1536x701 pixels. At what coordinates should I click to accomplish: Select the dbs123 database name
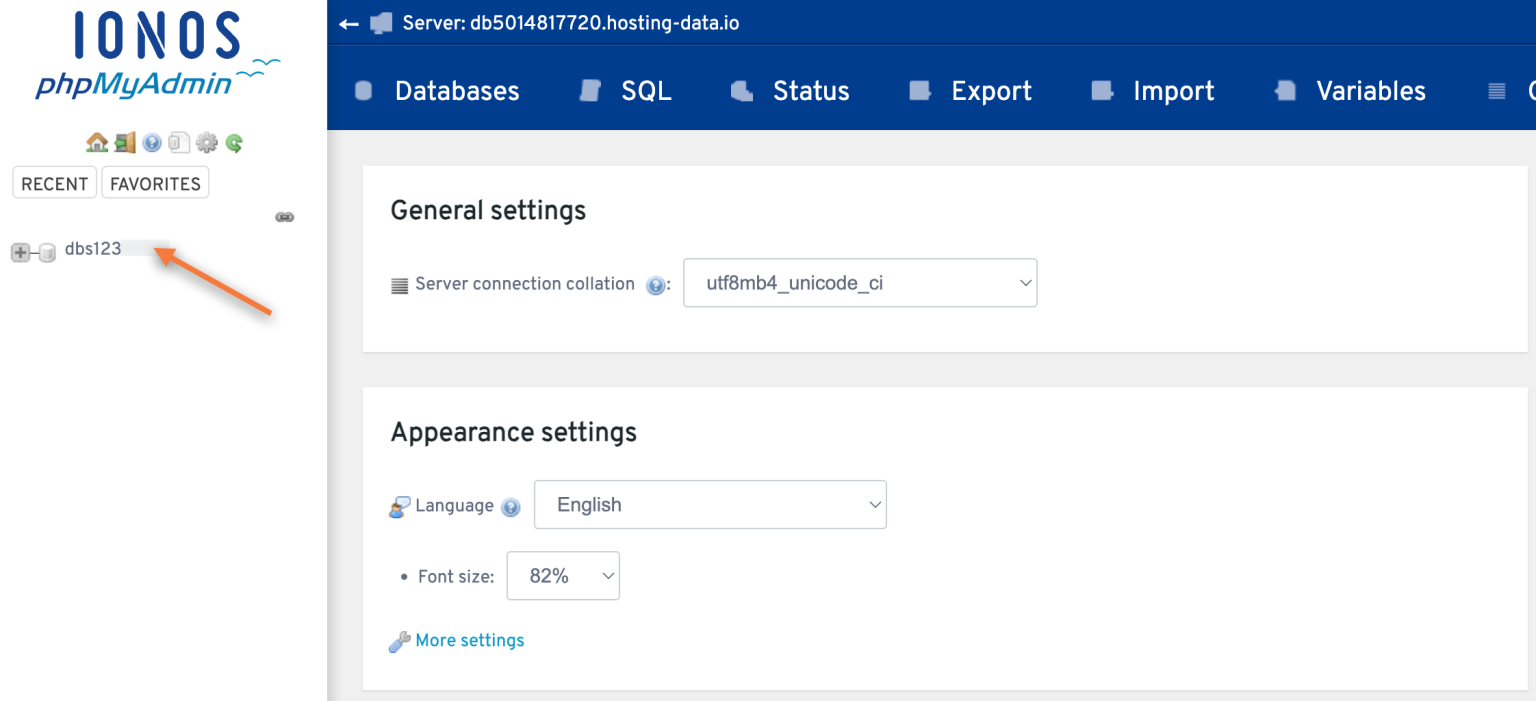tap(94, 248)
